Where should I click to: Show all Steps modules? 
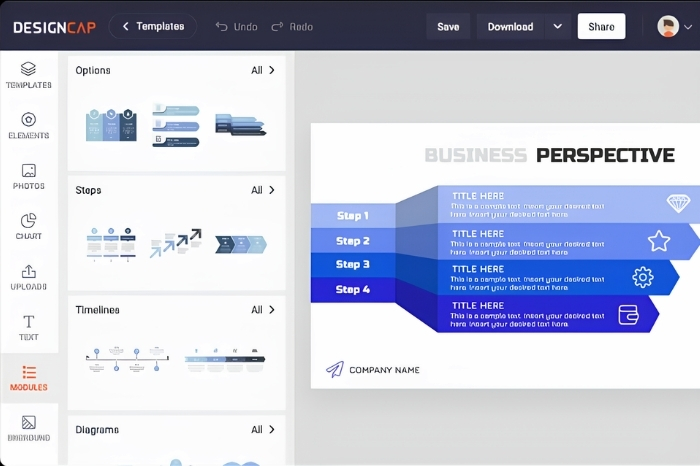pyautogui.click(x=263, y=190)
